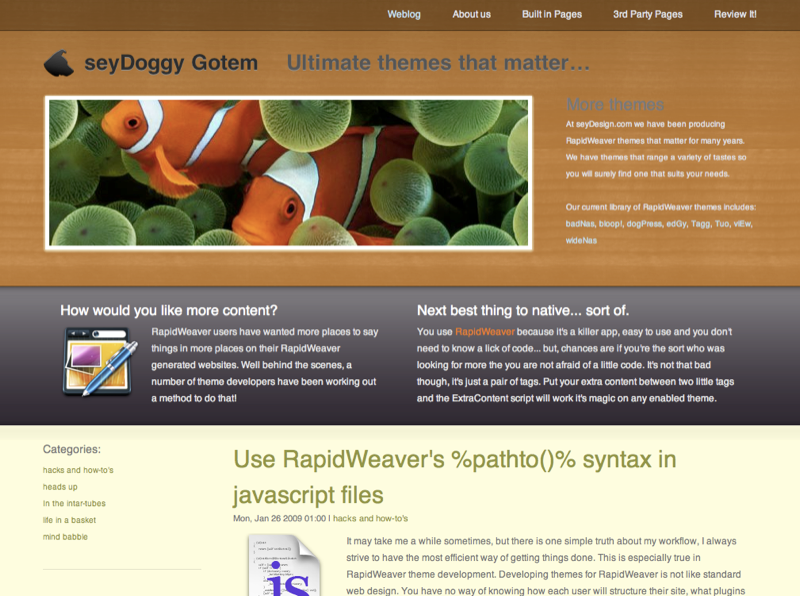Follow the orange RapidWeaver link

(x=485, y=331)
